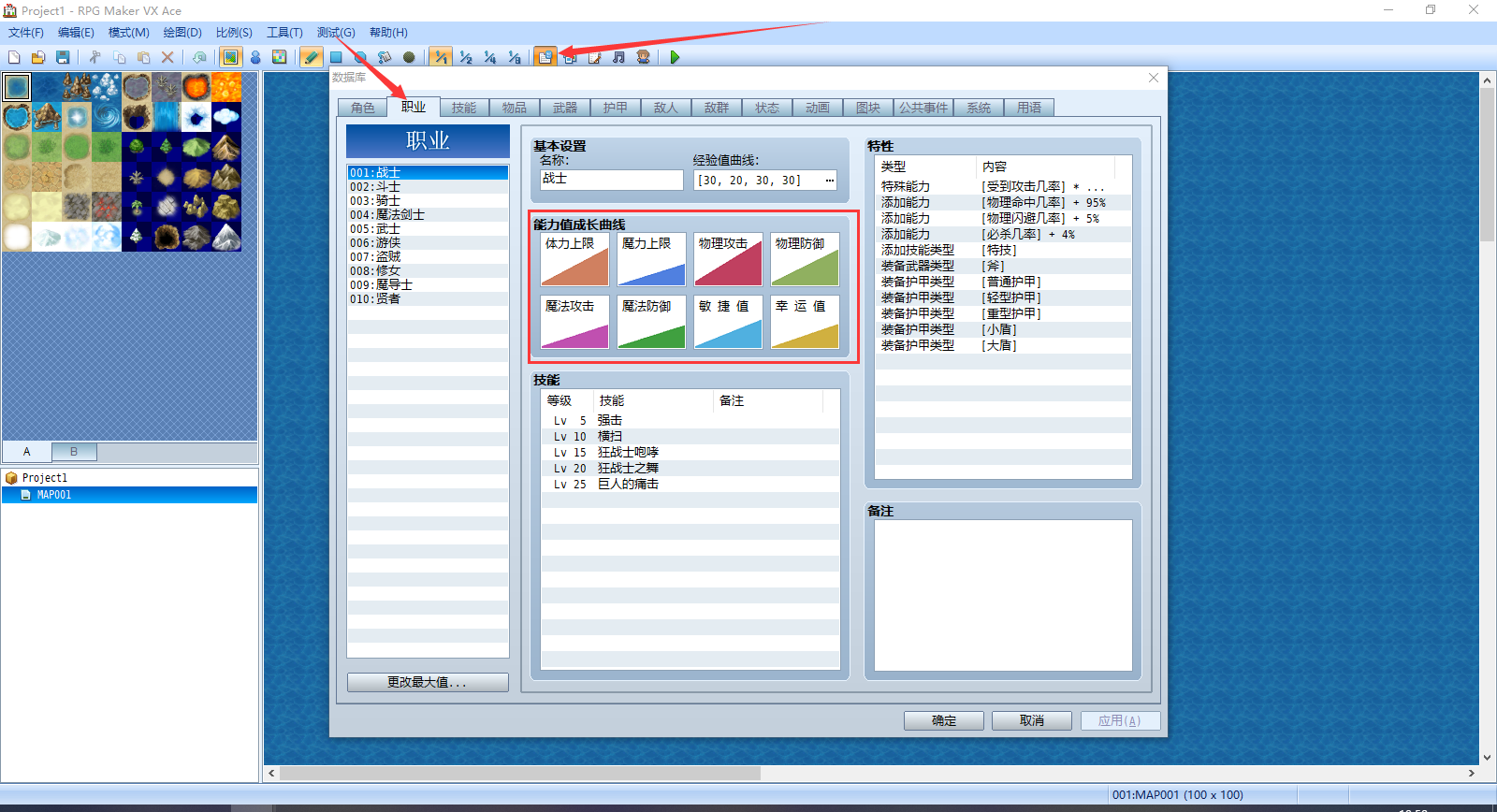Switch to the 系统 database tab
1497x812 pixels.
click(x=979, y=108)
